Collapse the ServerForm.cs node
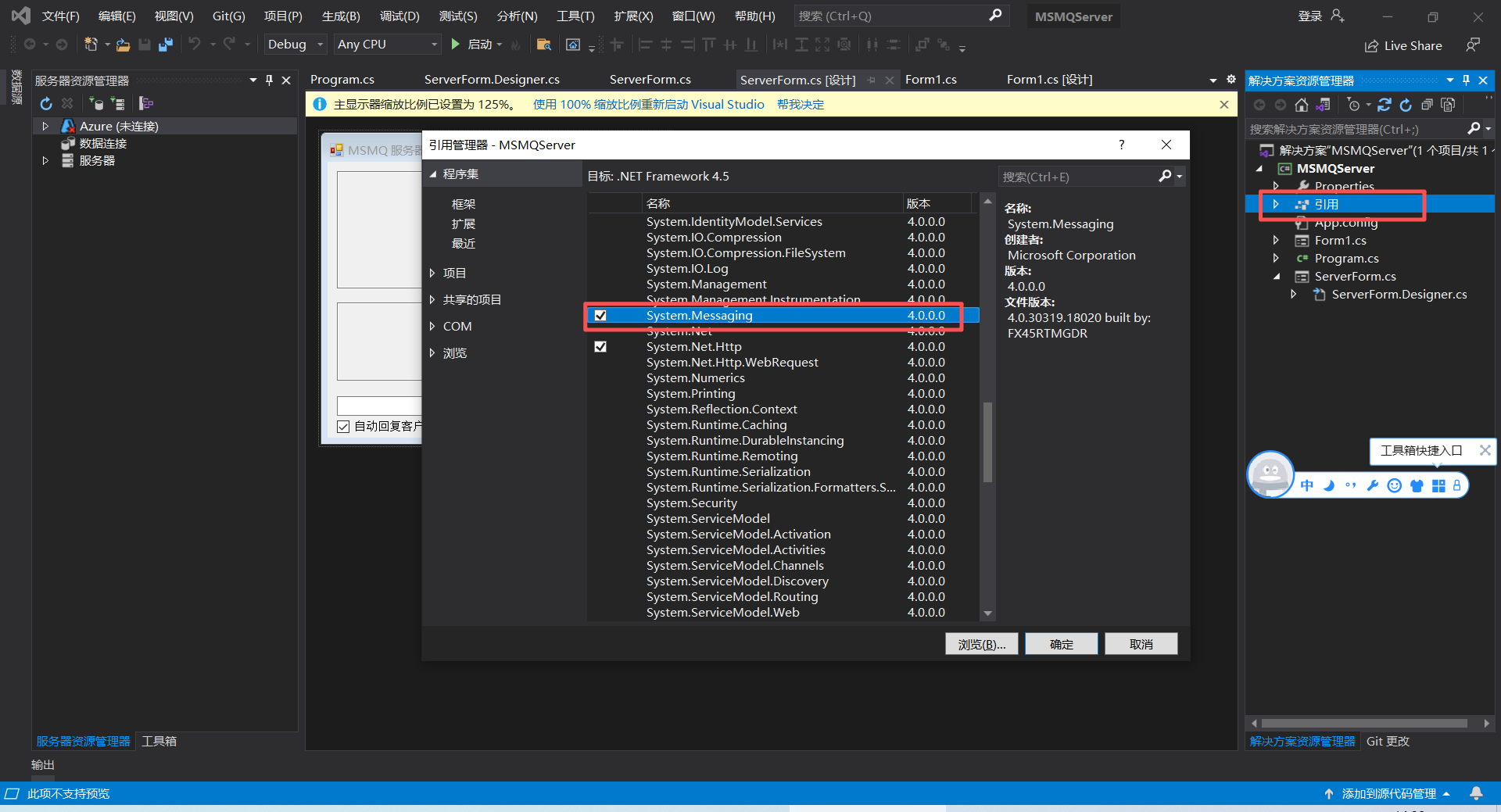This screenshot has width=1501, height=812. pyautogui.click(x=1276, y=276)
